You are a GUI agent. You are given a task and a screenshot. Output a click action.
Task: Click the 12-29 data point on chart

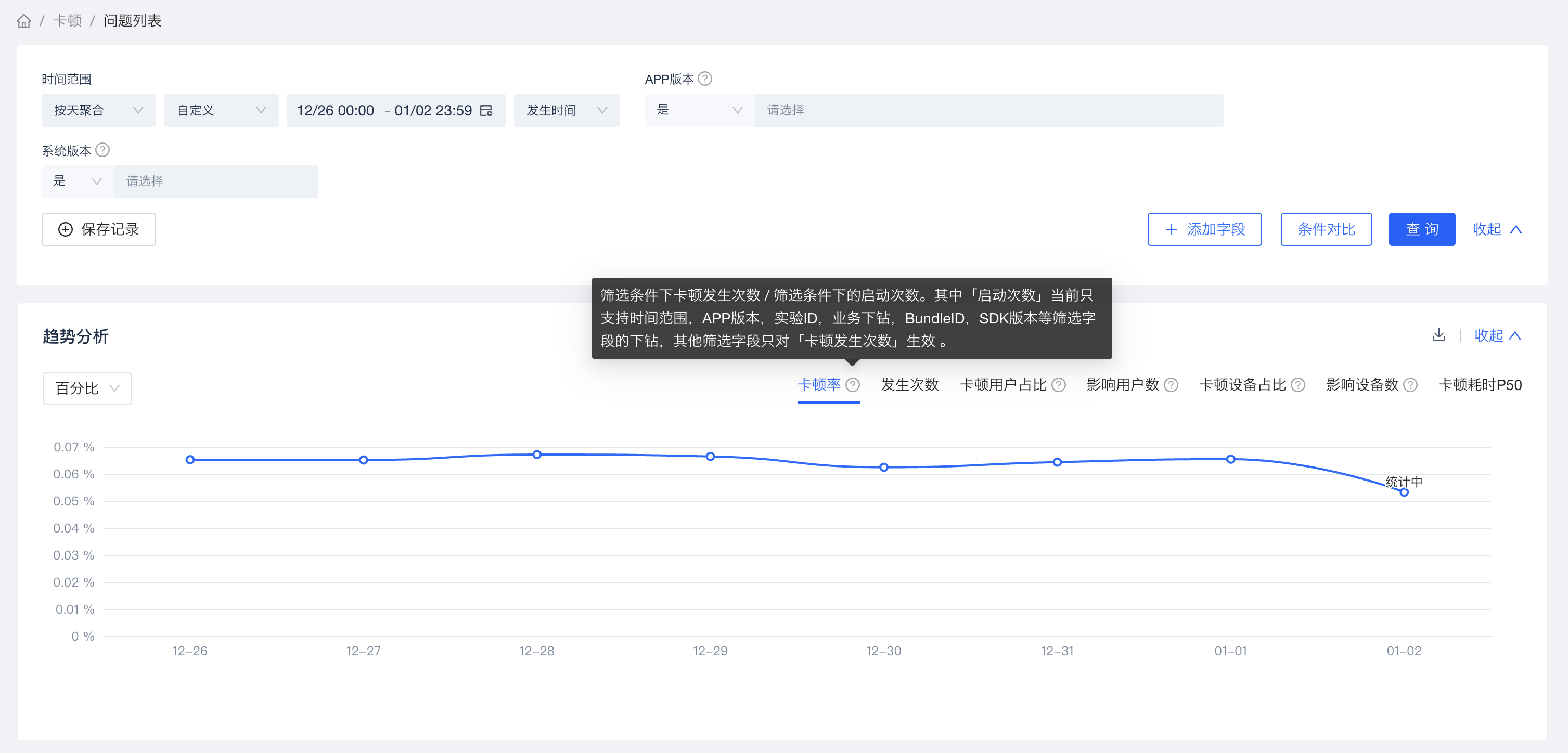(x=710, y=456)
